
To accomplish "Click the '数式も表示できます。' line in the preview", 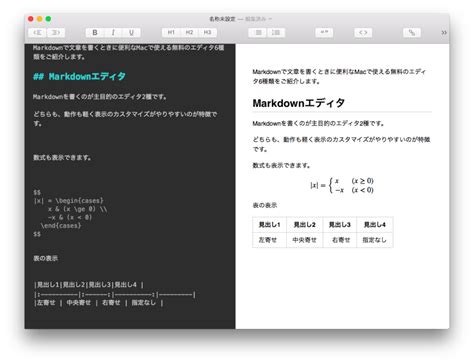I will pyautogui.click(x=281, y=165).
